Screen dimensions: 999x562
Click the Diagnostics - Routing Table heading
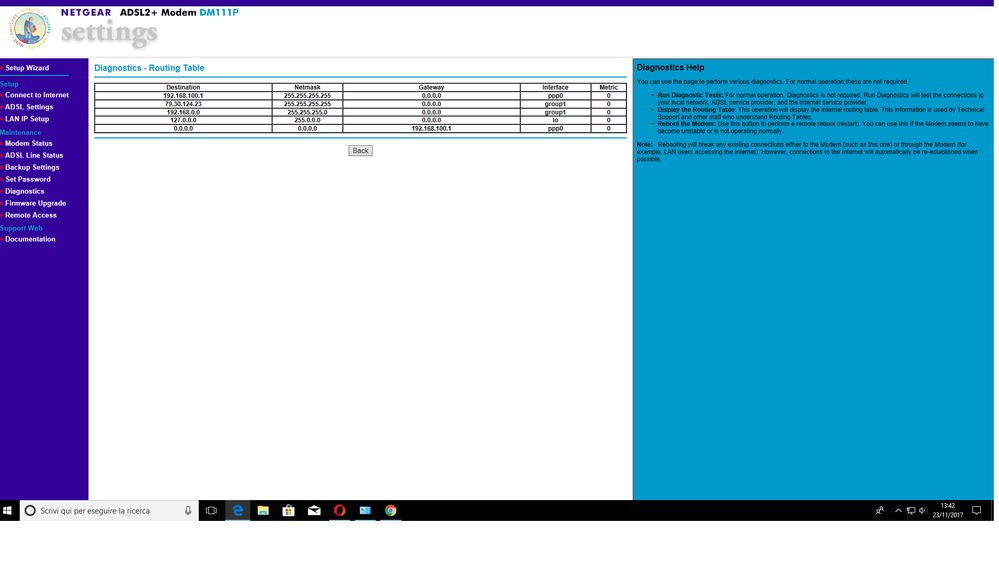pyautogui.click(x=149, y=68)
